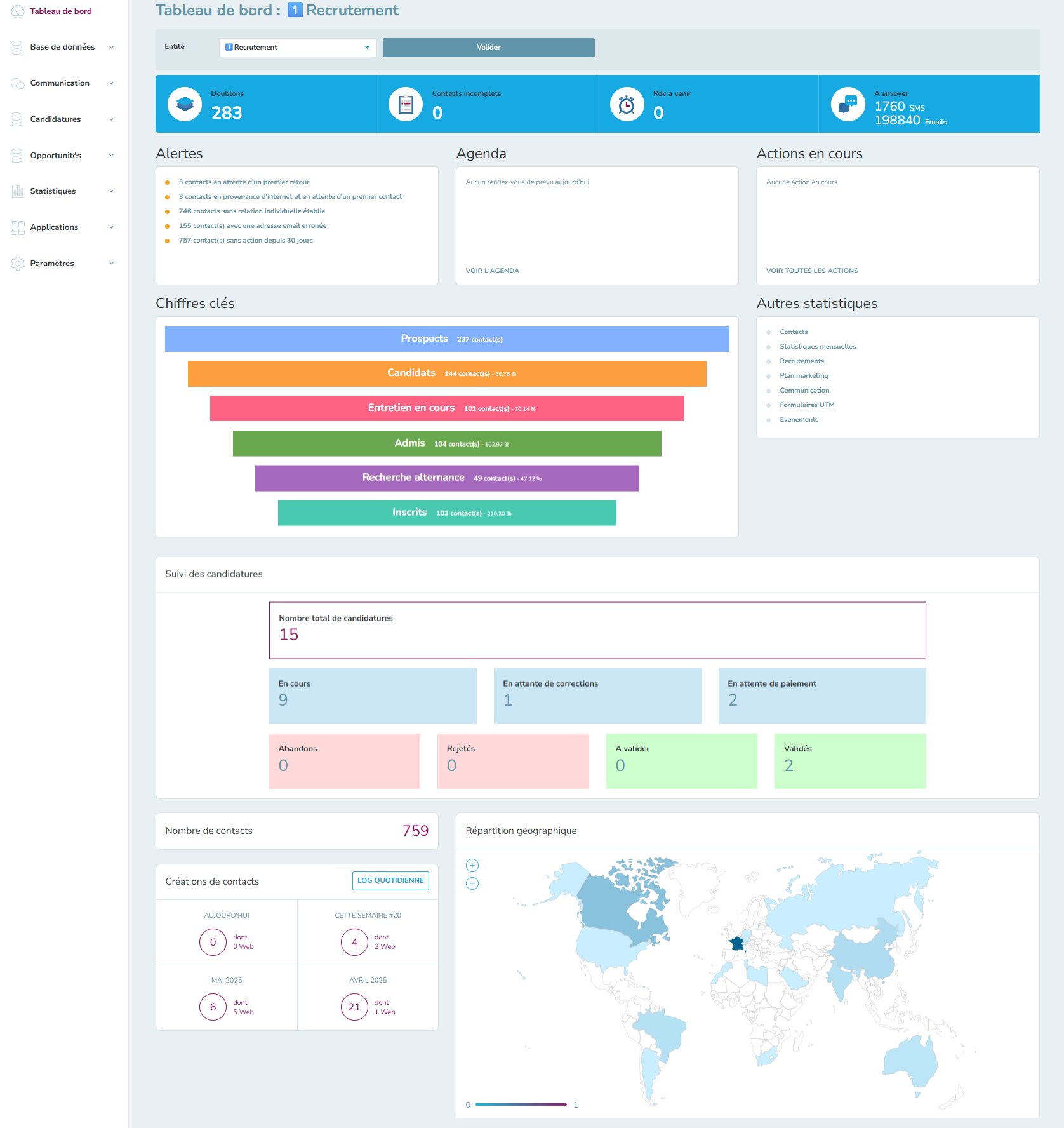The width and height of the screenshot is (1064, 1128).
Task: Click the Contacts incomplets clipboard icon
Action: click(x=406, y=104)
